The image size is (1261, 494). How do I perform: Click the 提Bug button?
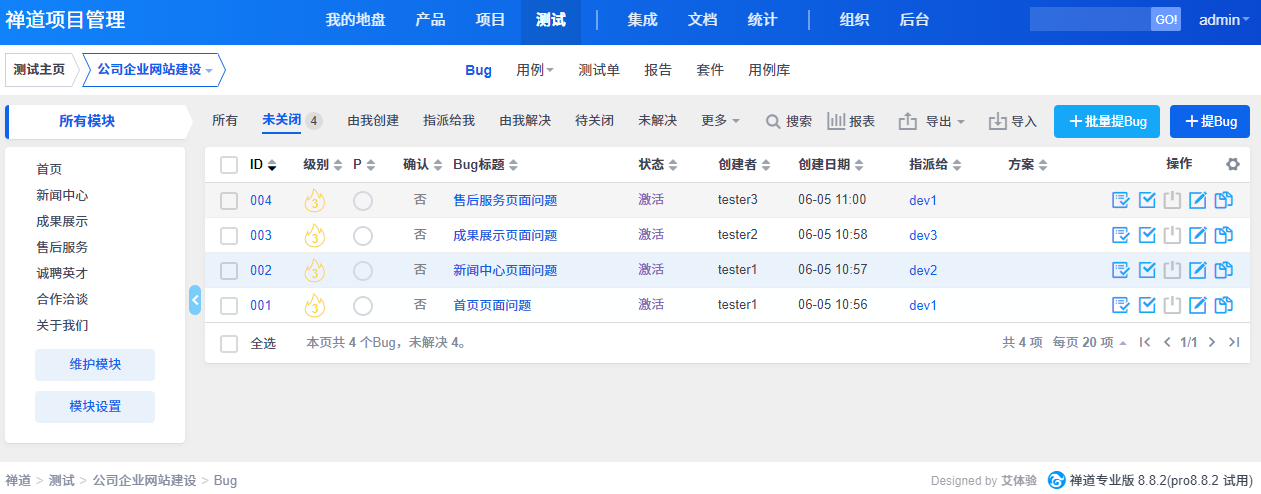1210,121
